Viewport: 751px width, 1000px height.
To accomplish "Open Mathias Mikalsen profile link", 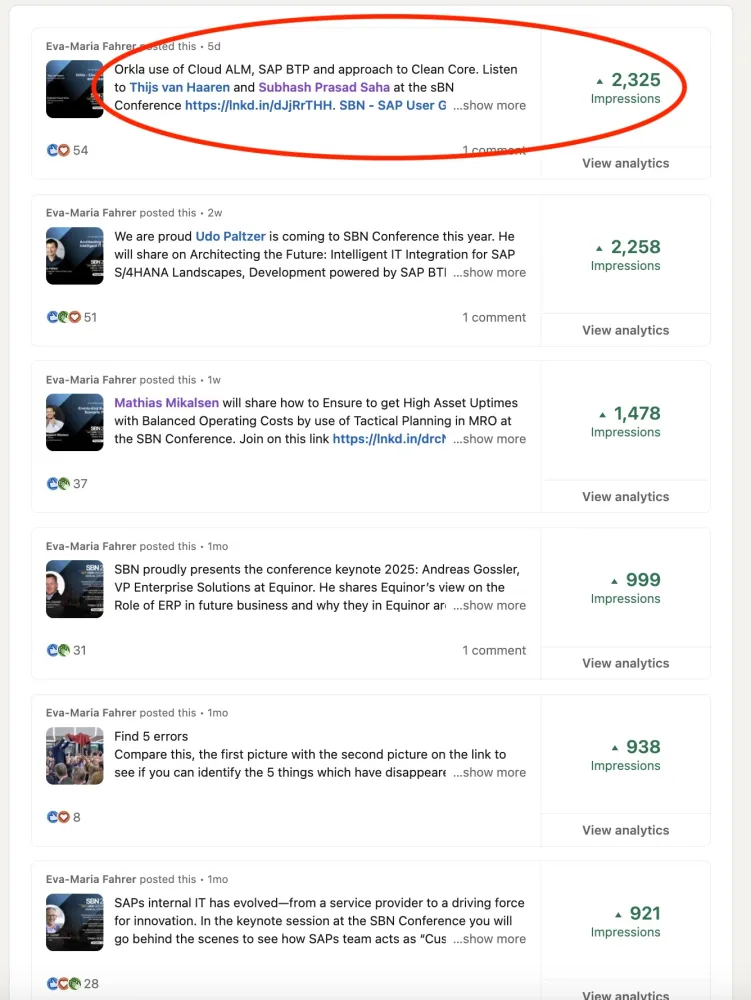I will 166,402.
